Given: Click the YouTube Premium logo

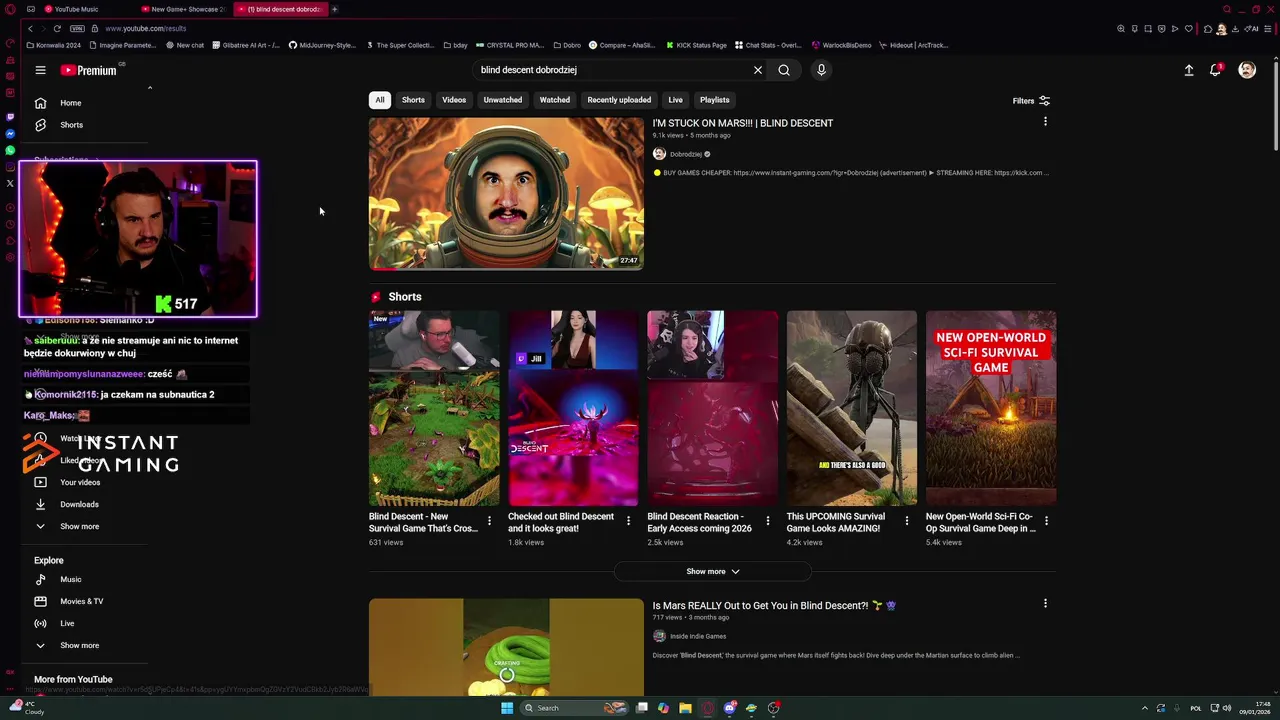Looking at the screenshot, I should (x=89, y=70).
